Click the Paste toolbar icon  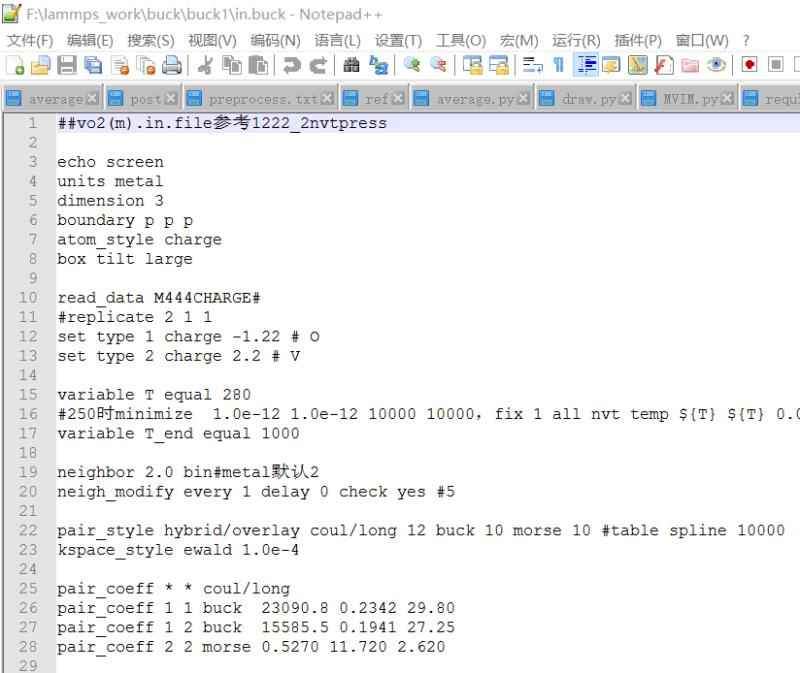click(x=259, y=66)
